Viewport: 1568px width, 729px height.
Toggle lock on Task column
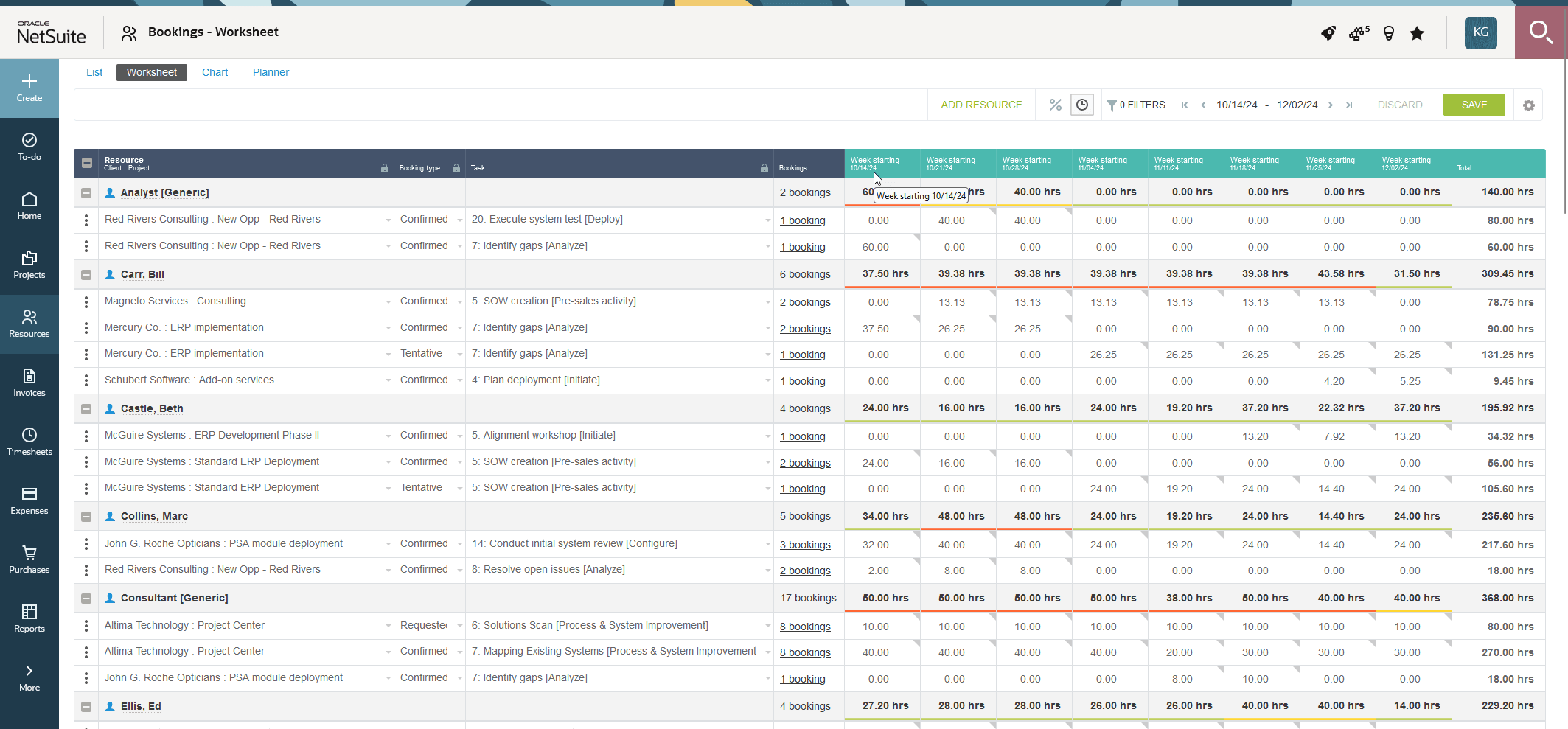[x=764, y=168]
